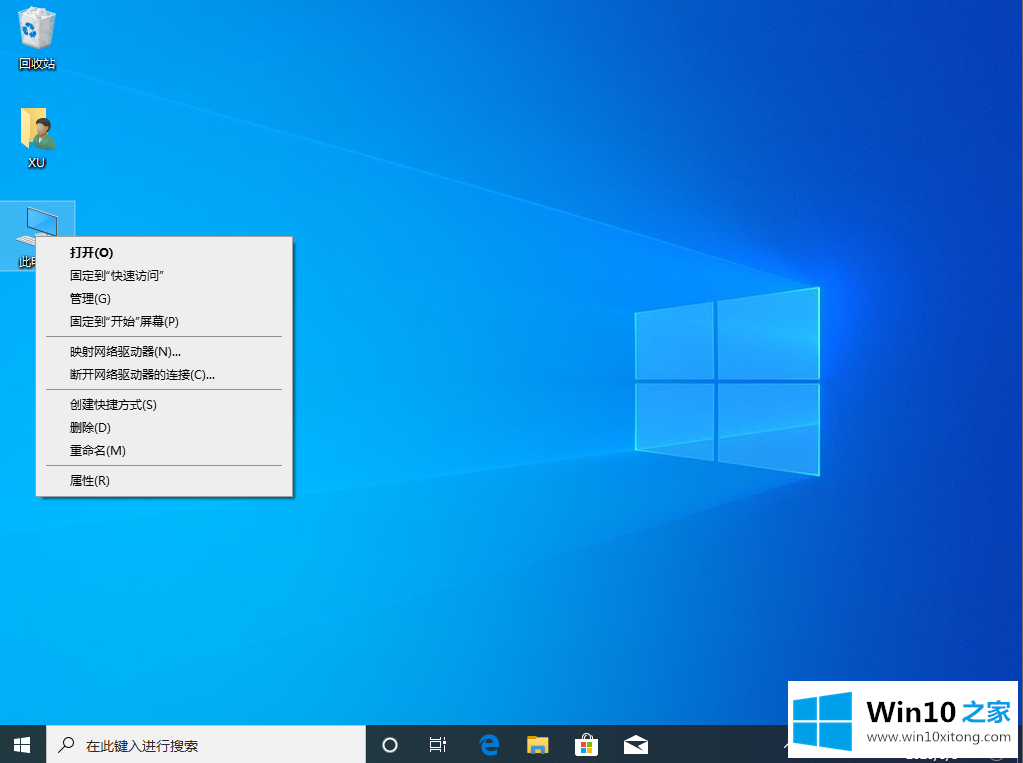This screenshot has width=1023, height=763.
Task: Click the taskbar search input box
Action: point(208,745)
